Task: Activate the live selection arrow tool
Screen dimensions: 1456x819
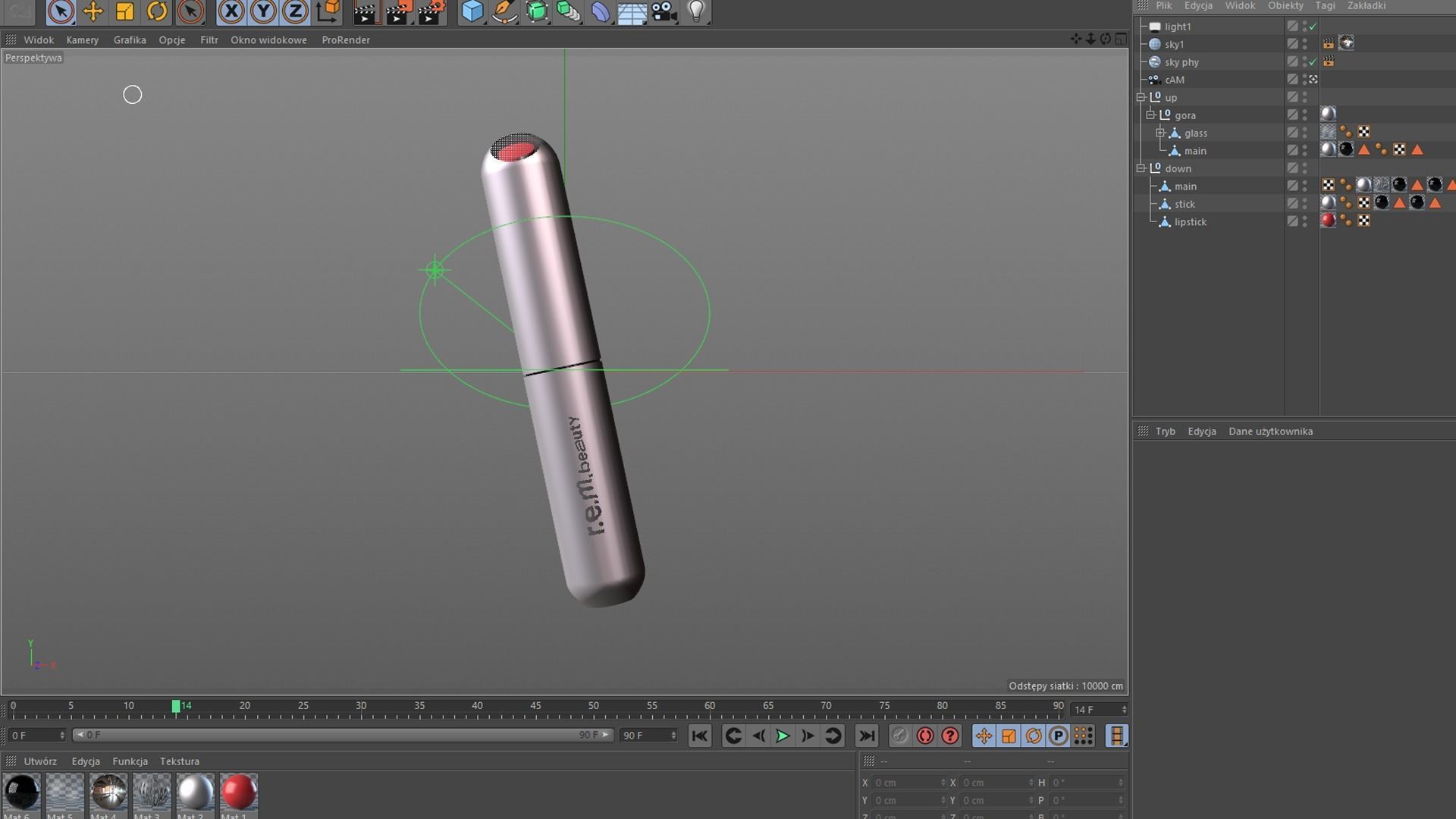Action: [61, 11]
